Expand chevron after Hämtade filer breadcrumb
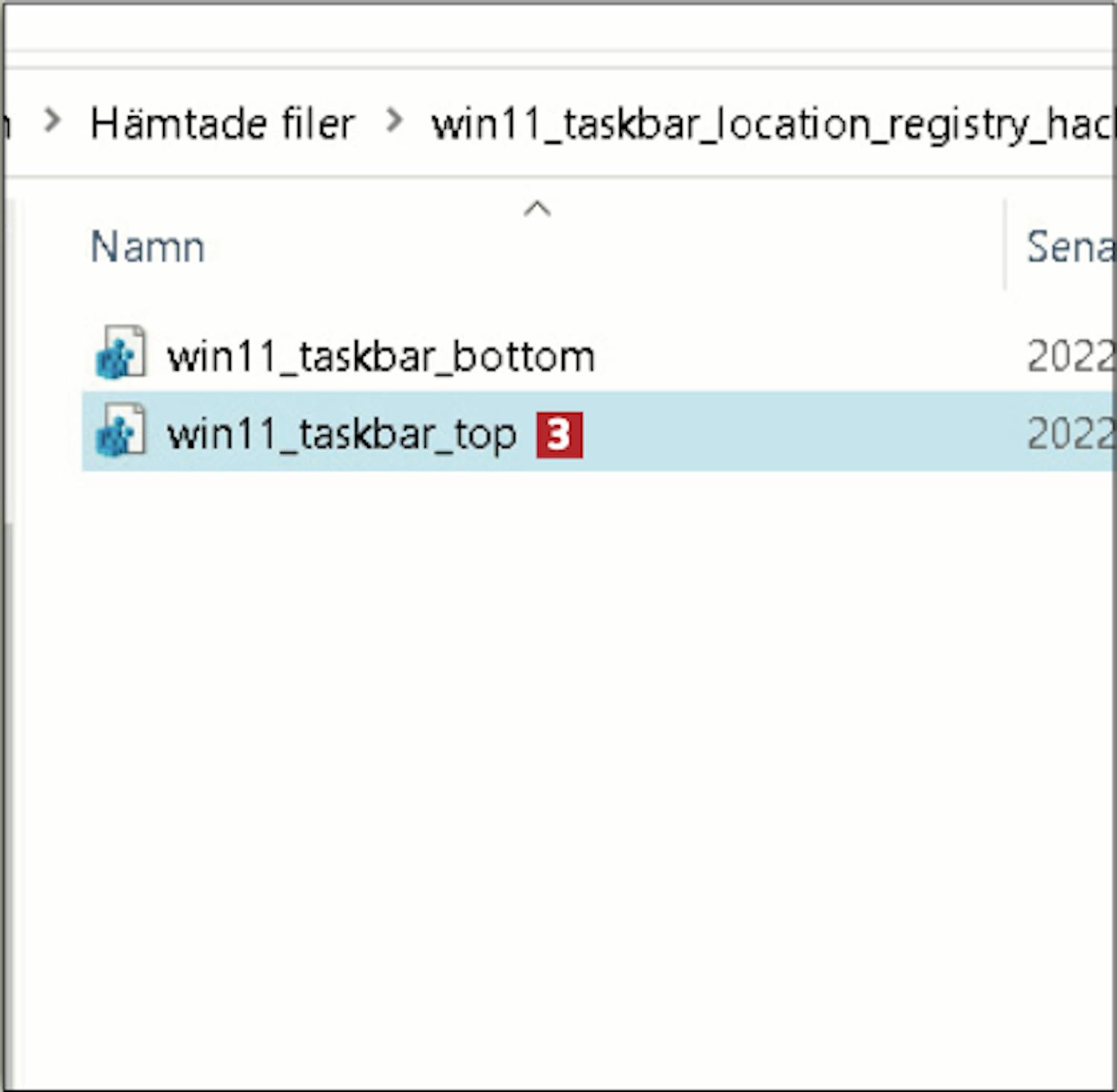 394,120
